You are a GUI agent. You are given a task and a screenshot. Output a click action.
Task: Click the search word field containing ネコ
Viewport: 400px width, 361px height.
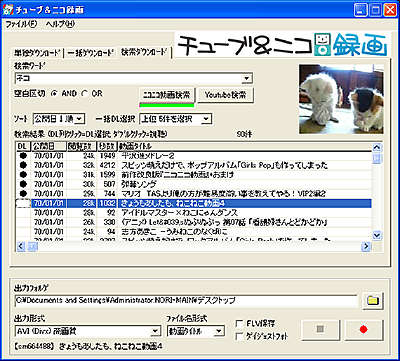128,78
